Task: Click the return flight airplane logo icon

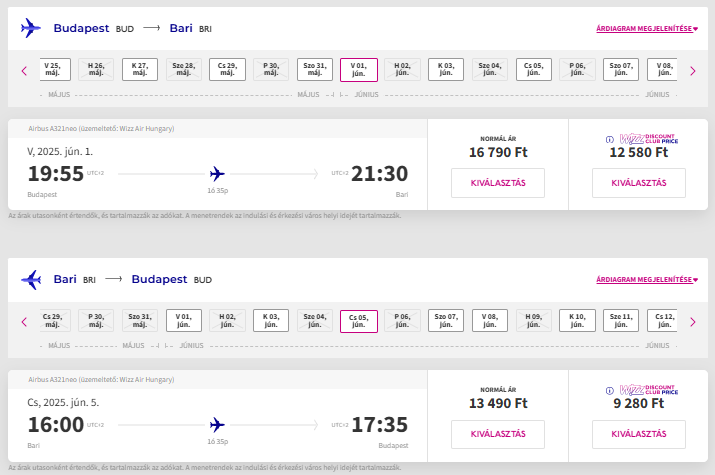Action: (30, 280)
